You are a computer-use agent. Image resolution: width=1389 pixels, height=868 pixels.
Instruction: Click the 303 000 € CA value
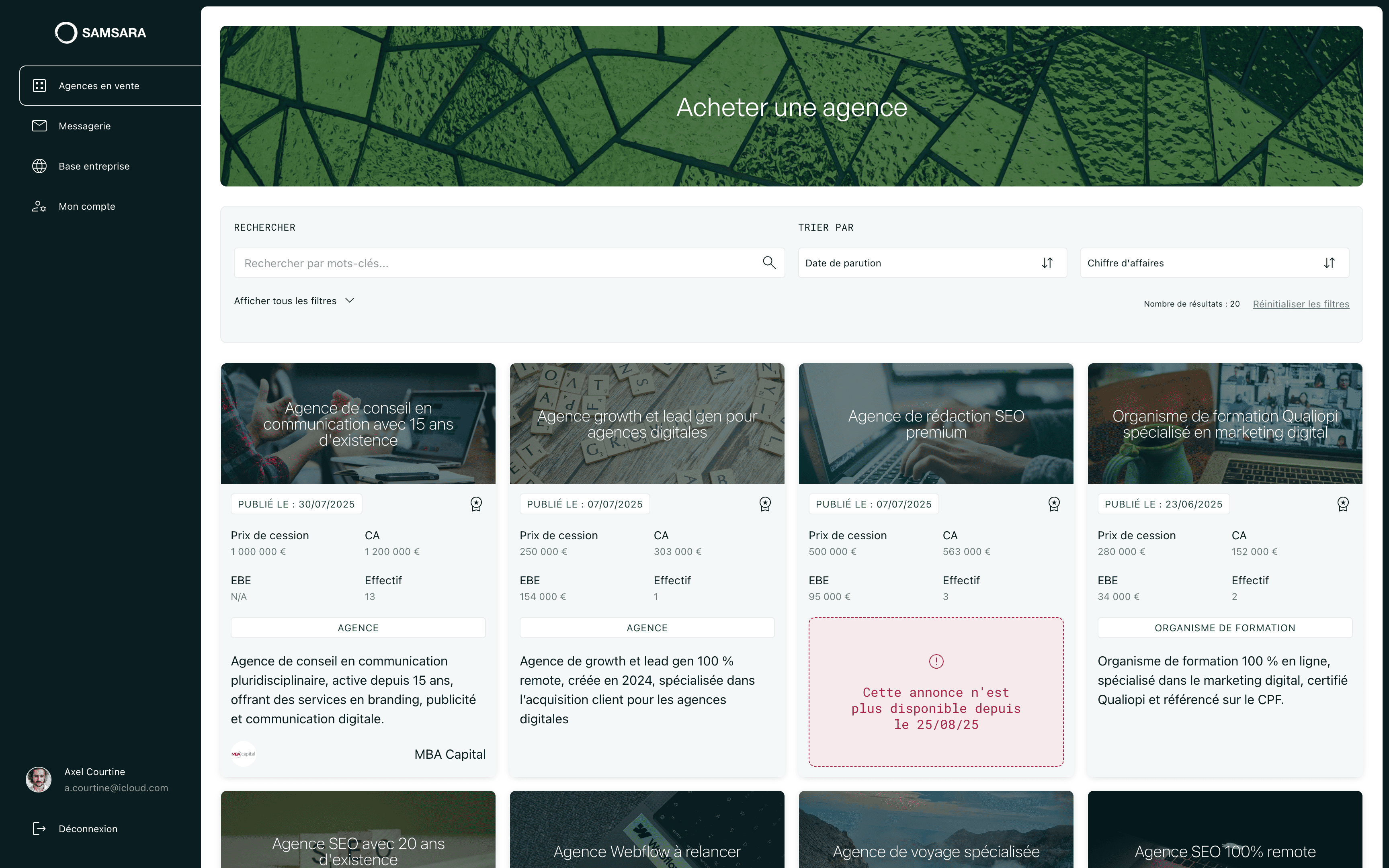pos(677,551)
